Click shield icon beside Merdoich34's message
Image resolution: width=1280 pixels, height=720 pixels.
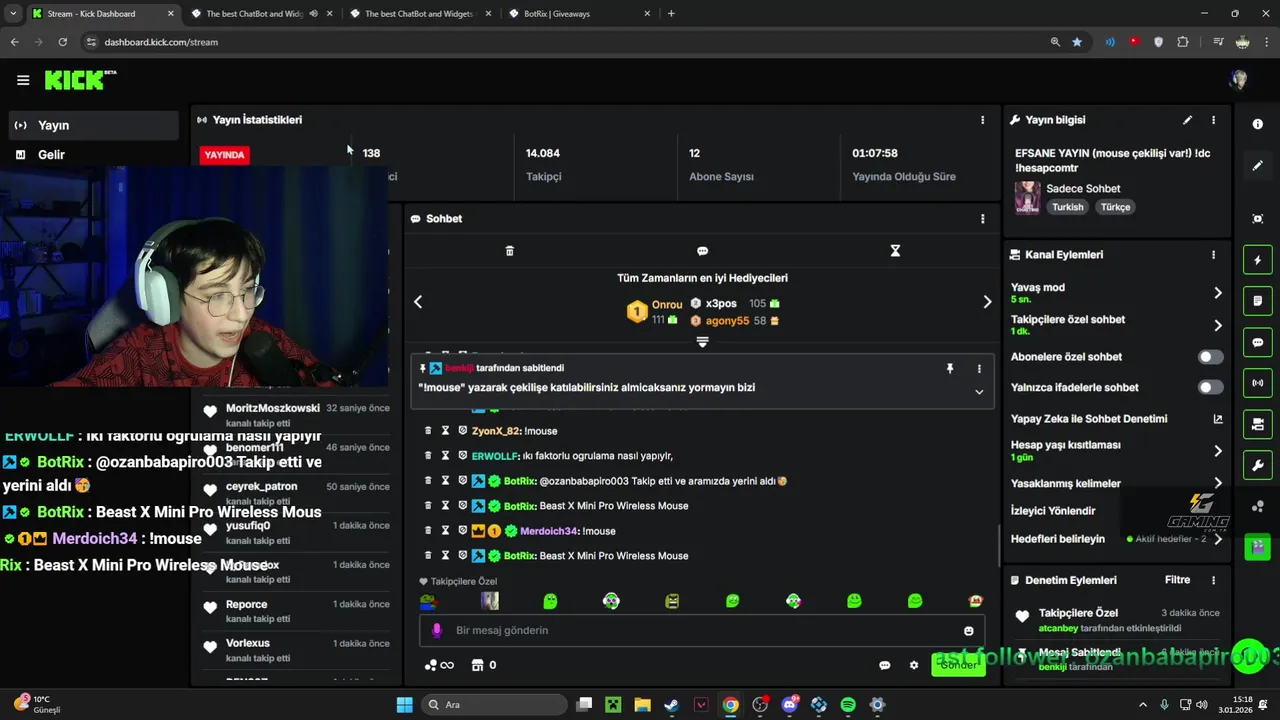[462, 531]
